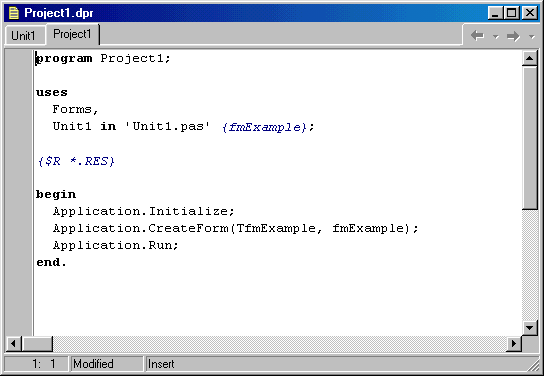Click the window resize grip corner
This screenshot has width=544, height=376.
(x=534, y=366)
